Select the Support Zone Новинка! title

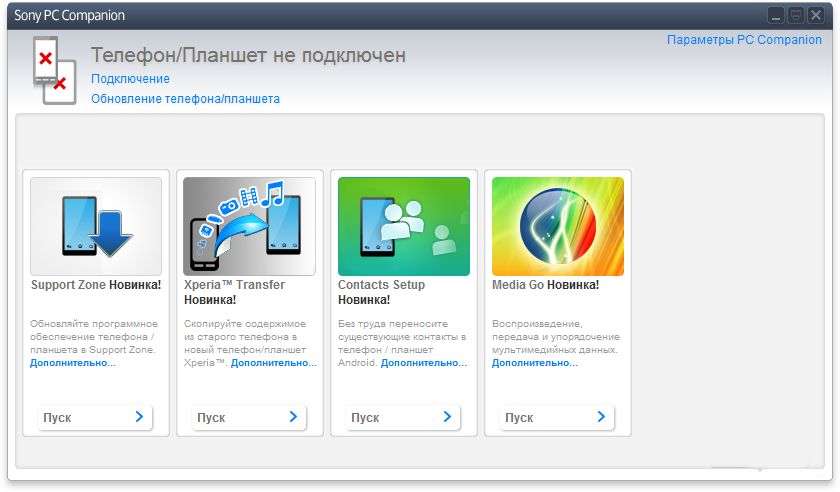[x=96, y=285]
